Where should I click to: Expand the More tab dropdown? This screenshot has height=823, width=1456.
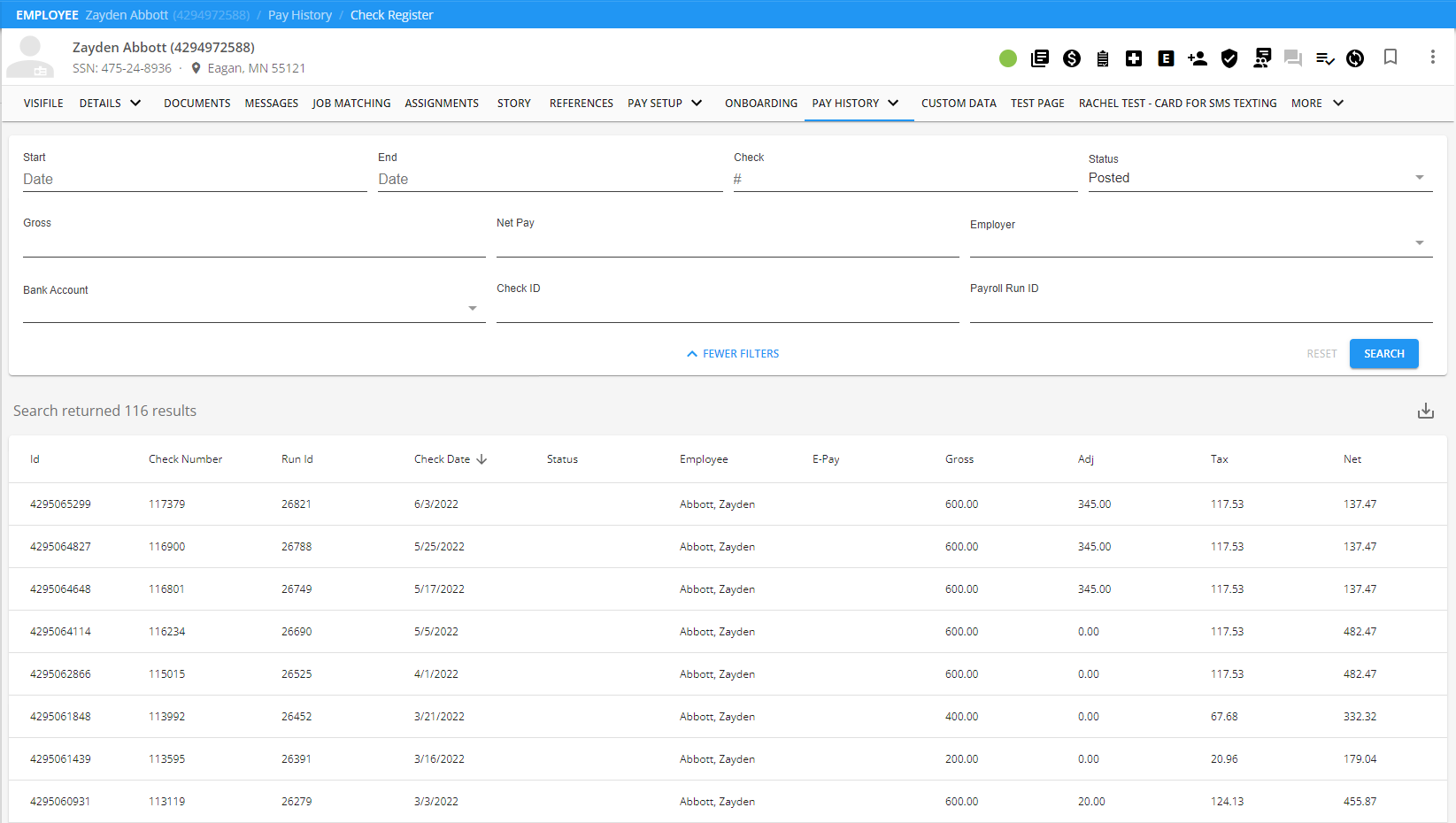[1317, 104]
